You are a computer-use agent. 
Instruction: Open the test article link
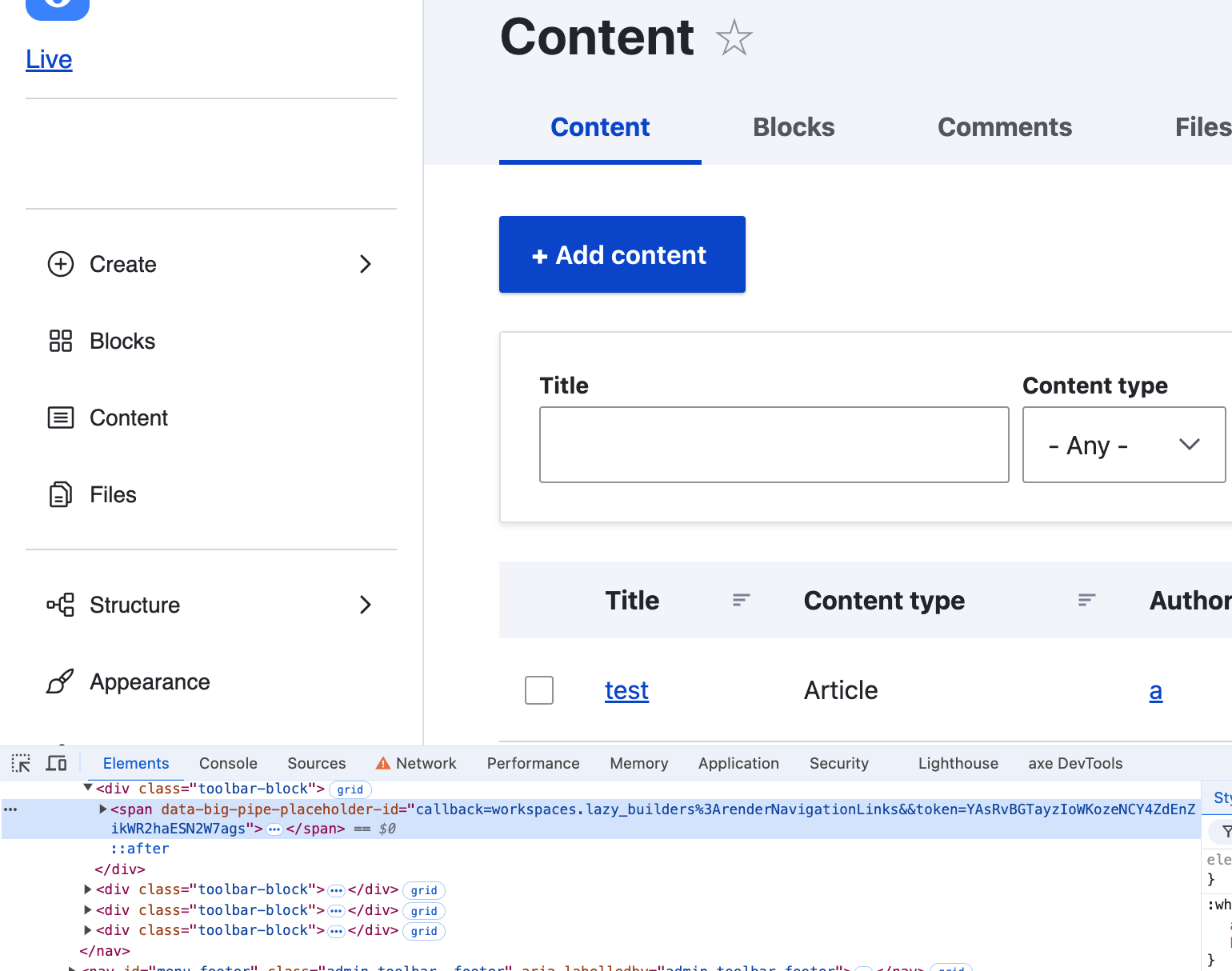(626, 690)
